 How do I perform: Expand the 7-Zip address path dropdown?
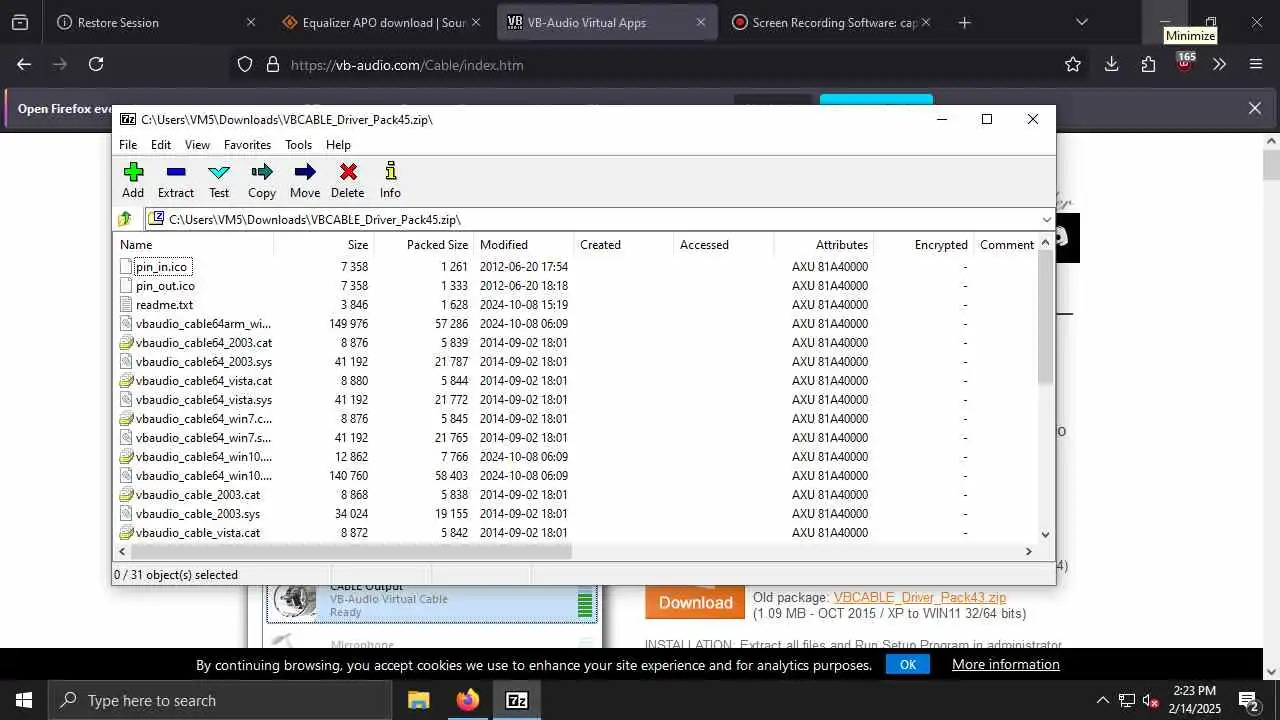point(1047,219)
